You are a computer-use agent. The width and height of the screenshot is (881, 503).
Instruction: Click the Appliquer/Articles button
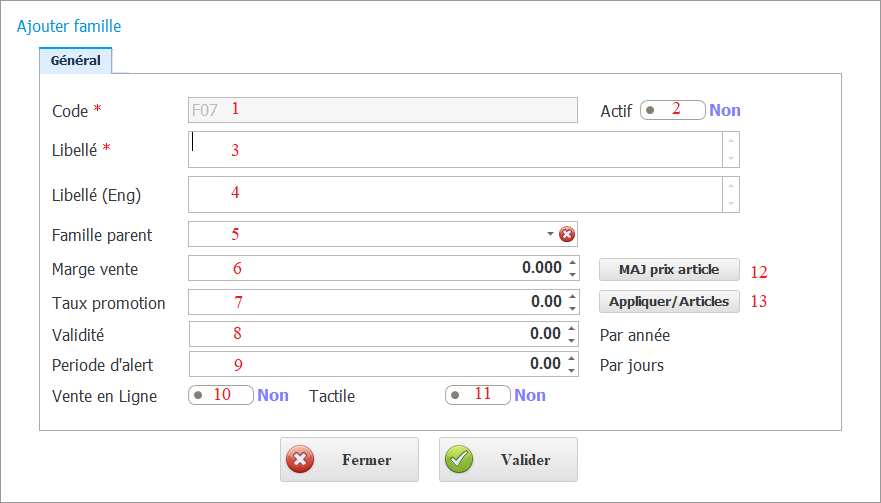click(669, 301)
